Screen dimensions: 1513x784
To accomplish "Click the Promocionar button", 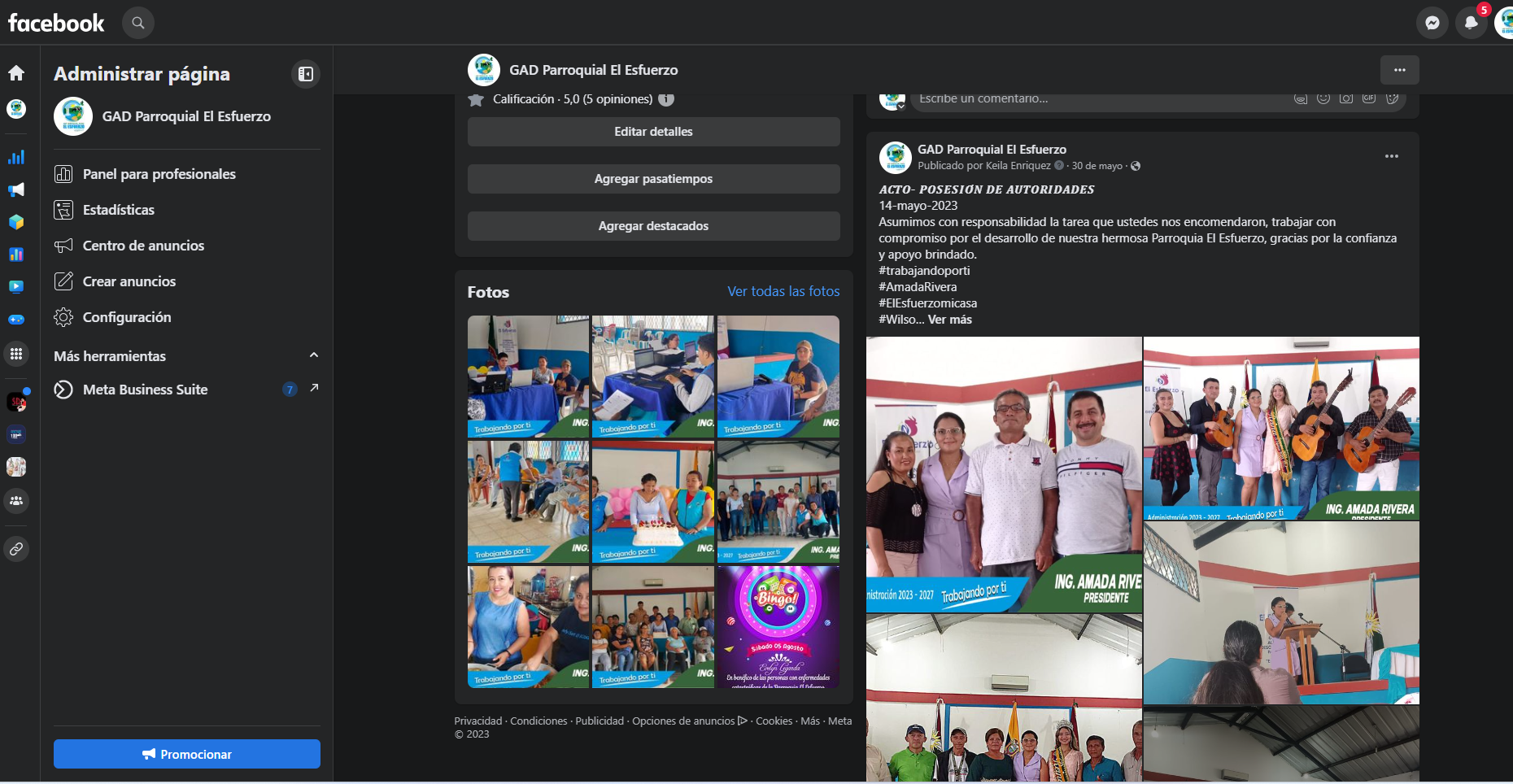I will pos(187,754).
